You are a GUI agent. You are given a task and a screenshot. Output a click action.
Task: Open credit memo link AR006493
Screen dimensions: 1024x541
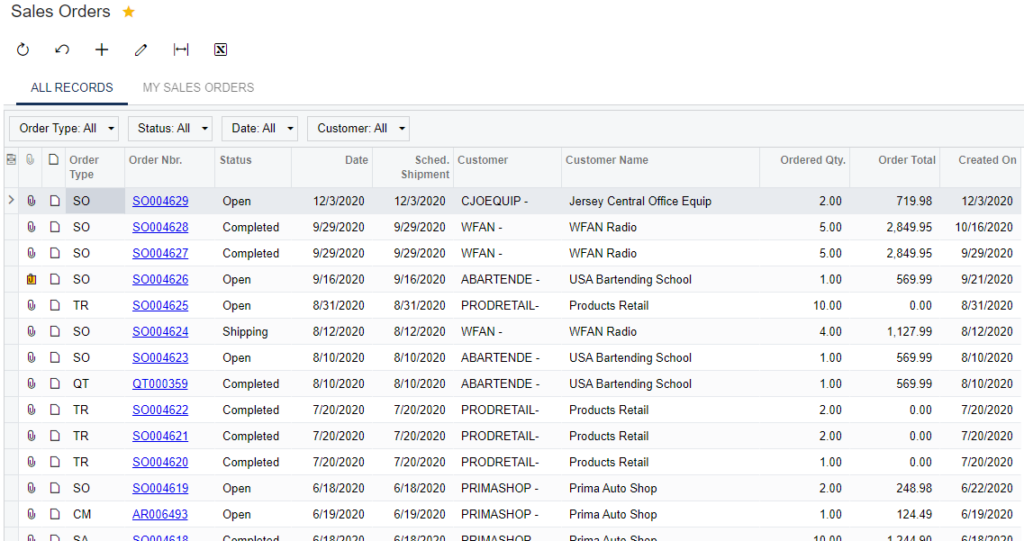[x=160, y=515]
